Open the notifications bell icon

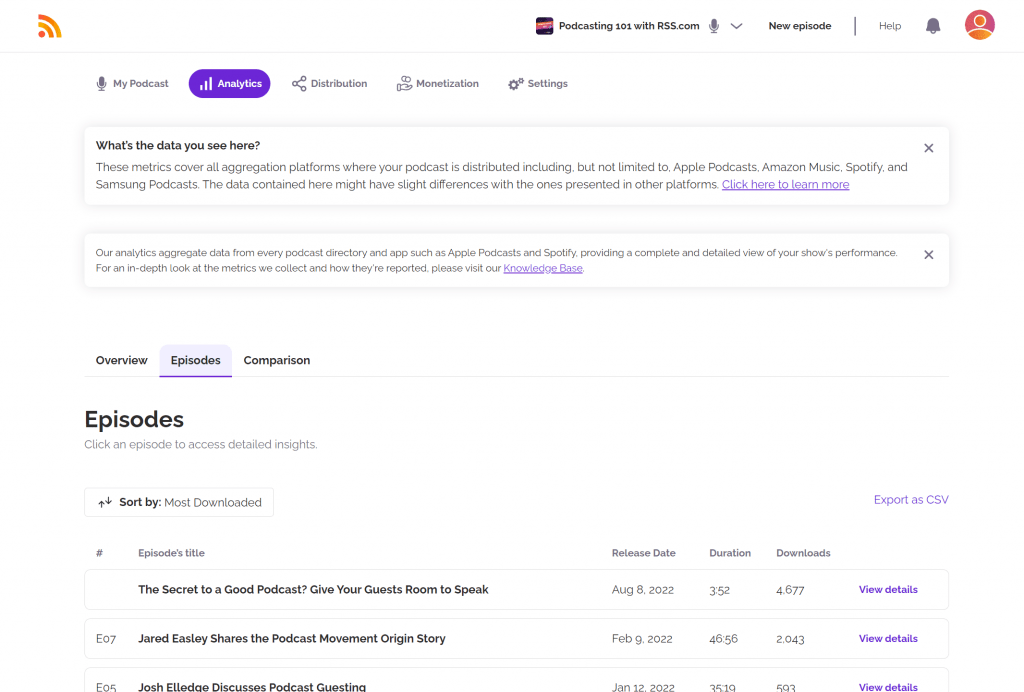coord(933,26)
